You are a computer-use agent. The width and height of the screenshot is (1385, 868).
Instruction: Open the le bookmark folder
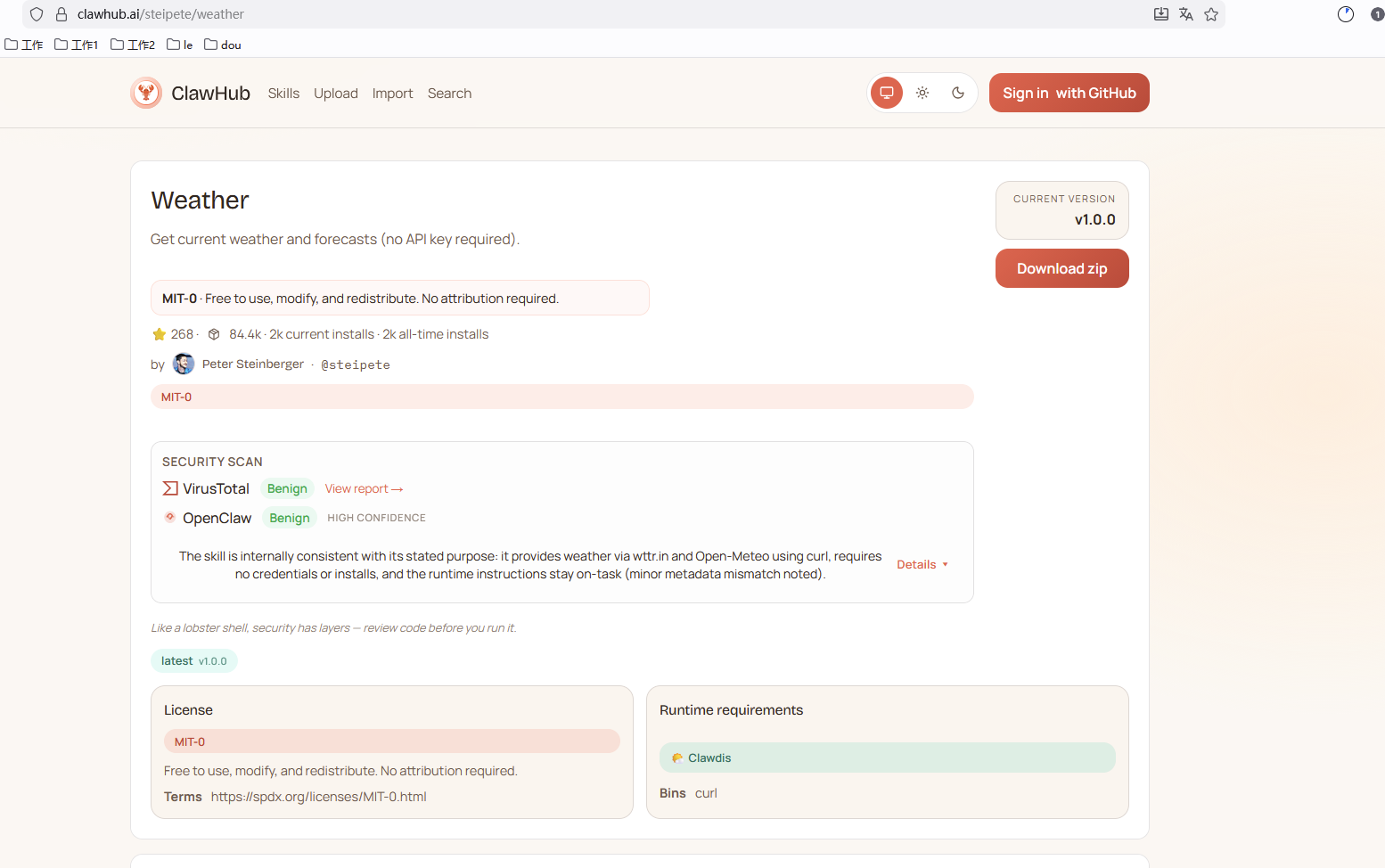[180, 45]
